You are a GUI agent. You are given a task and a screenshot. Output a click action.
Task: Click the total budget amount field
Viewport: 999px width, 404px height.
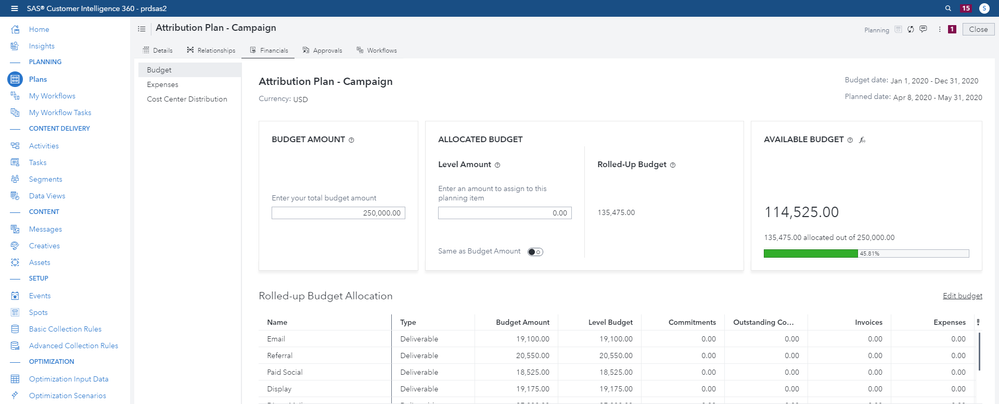338,213
